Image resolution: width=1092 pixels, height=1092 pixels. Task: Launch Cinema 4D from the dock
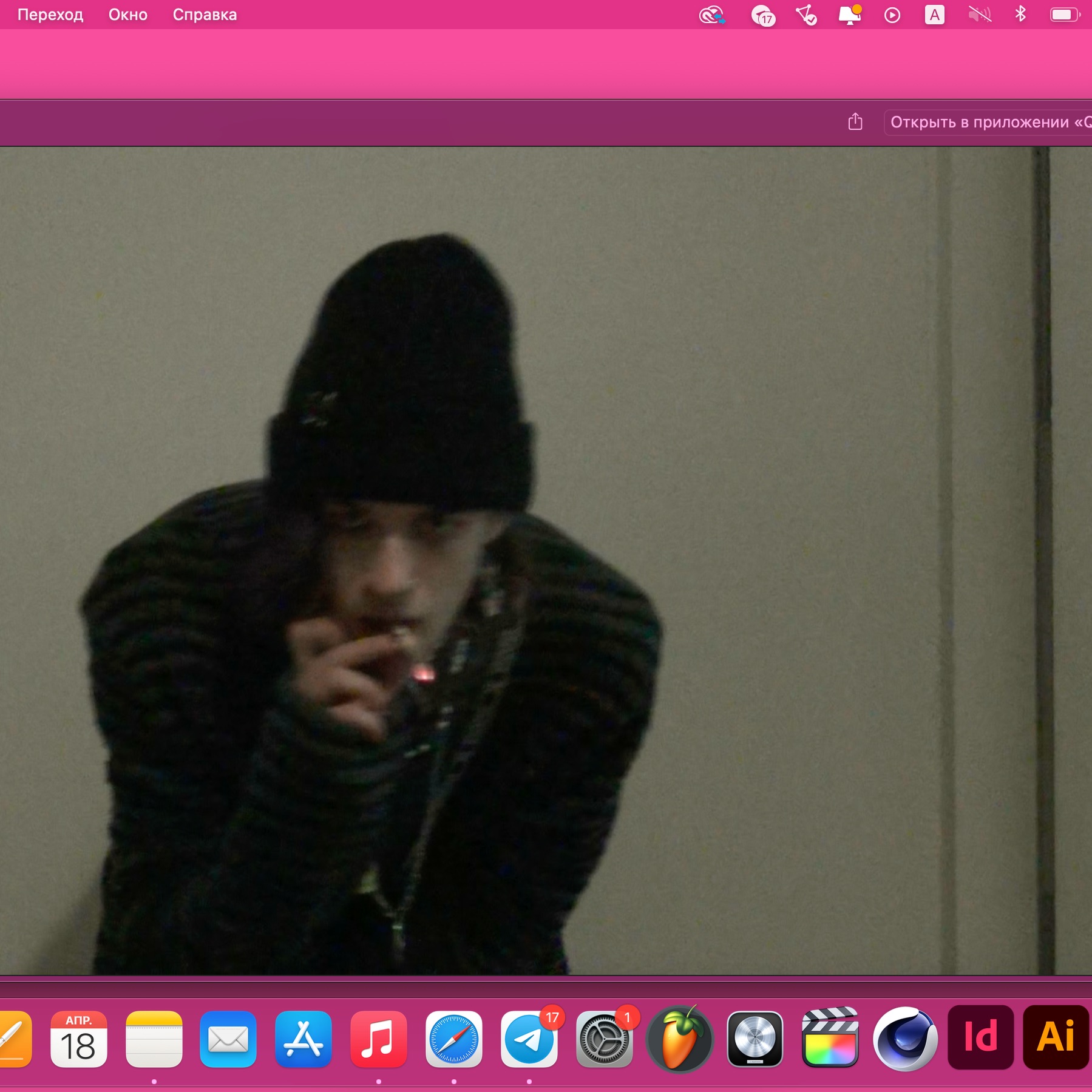pos(905,1039)
